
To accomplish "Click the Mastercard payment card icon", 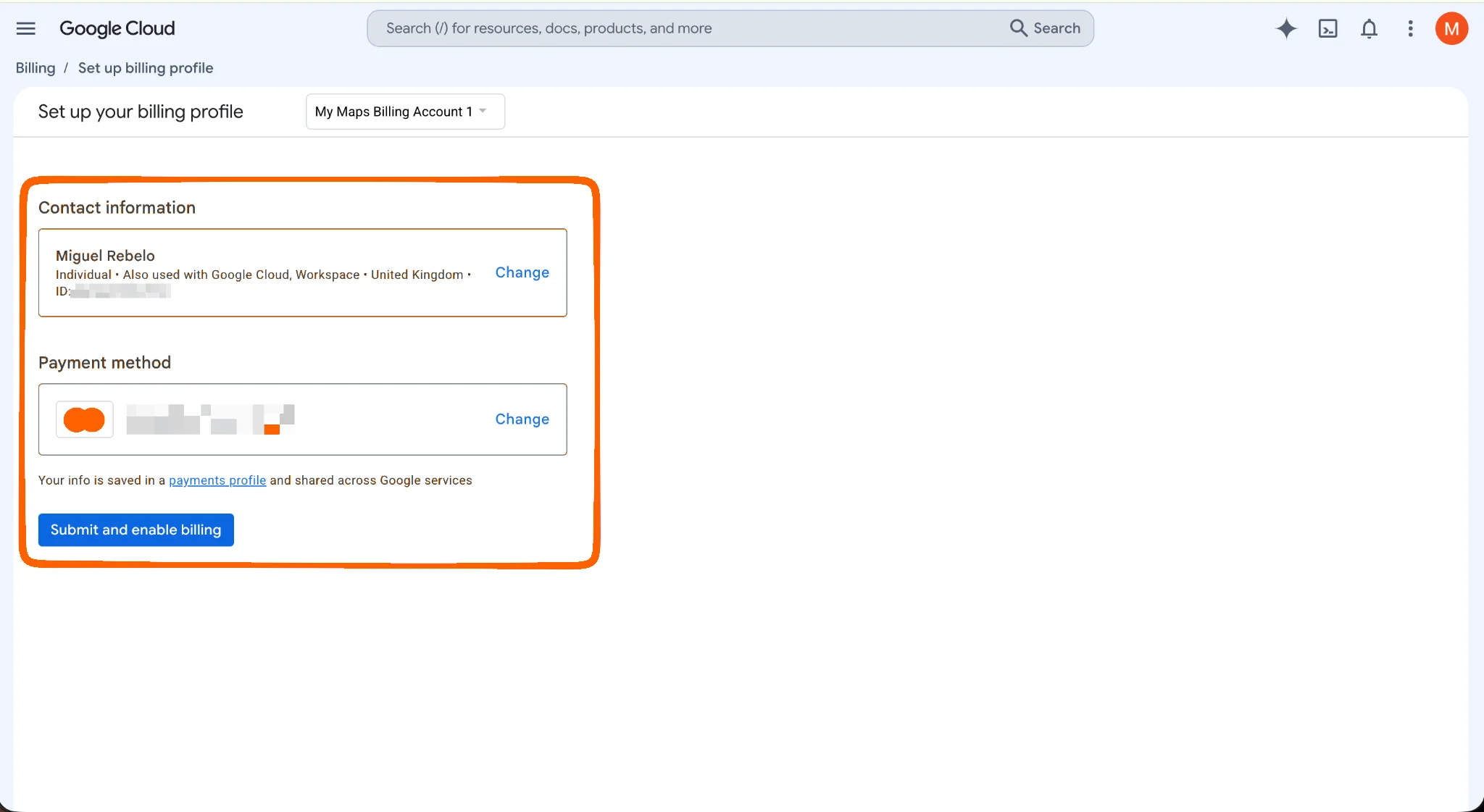I will point(85,419).
